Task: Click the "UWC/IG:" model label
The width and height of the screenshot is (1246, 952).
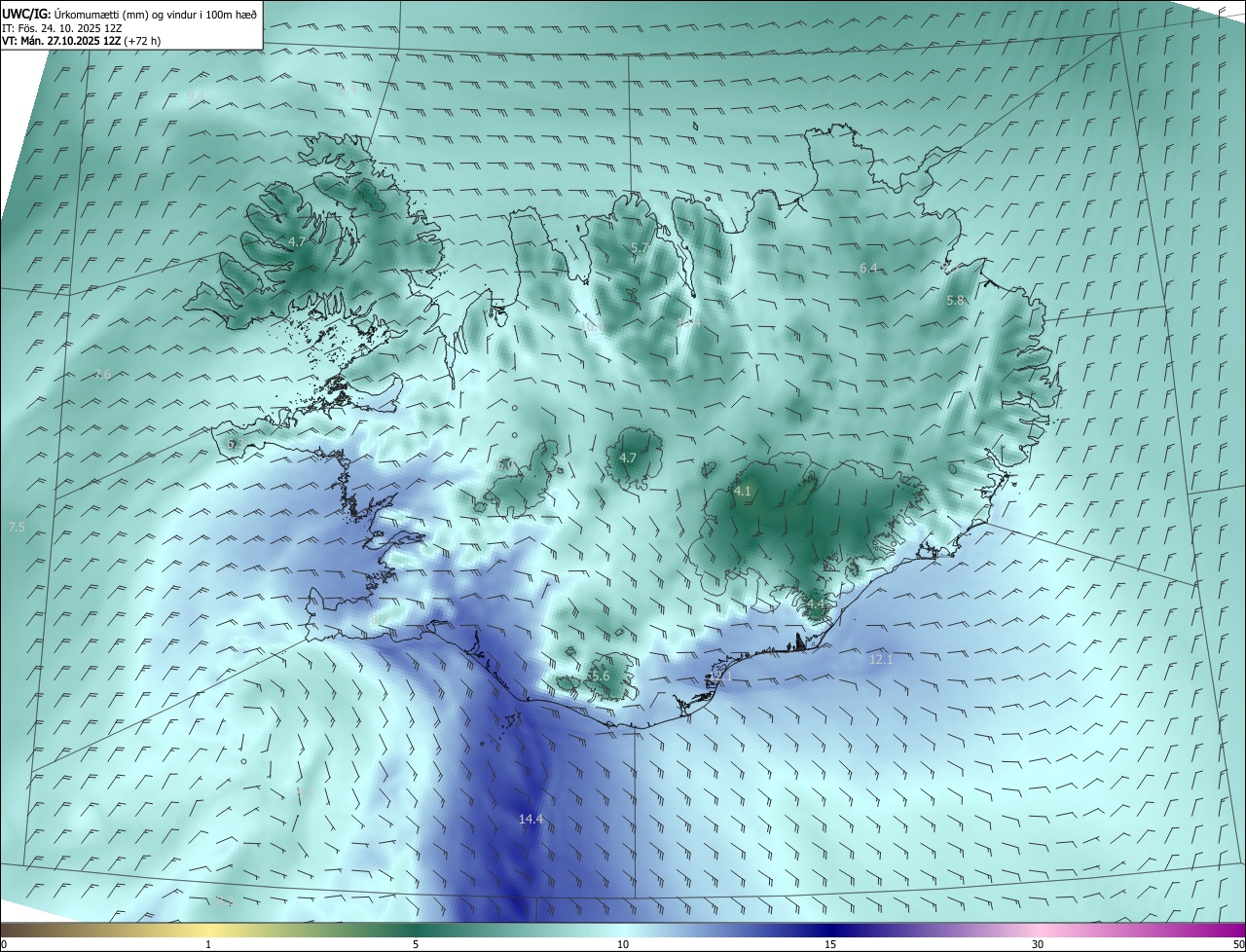Action: [x=27, y=15]
